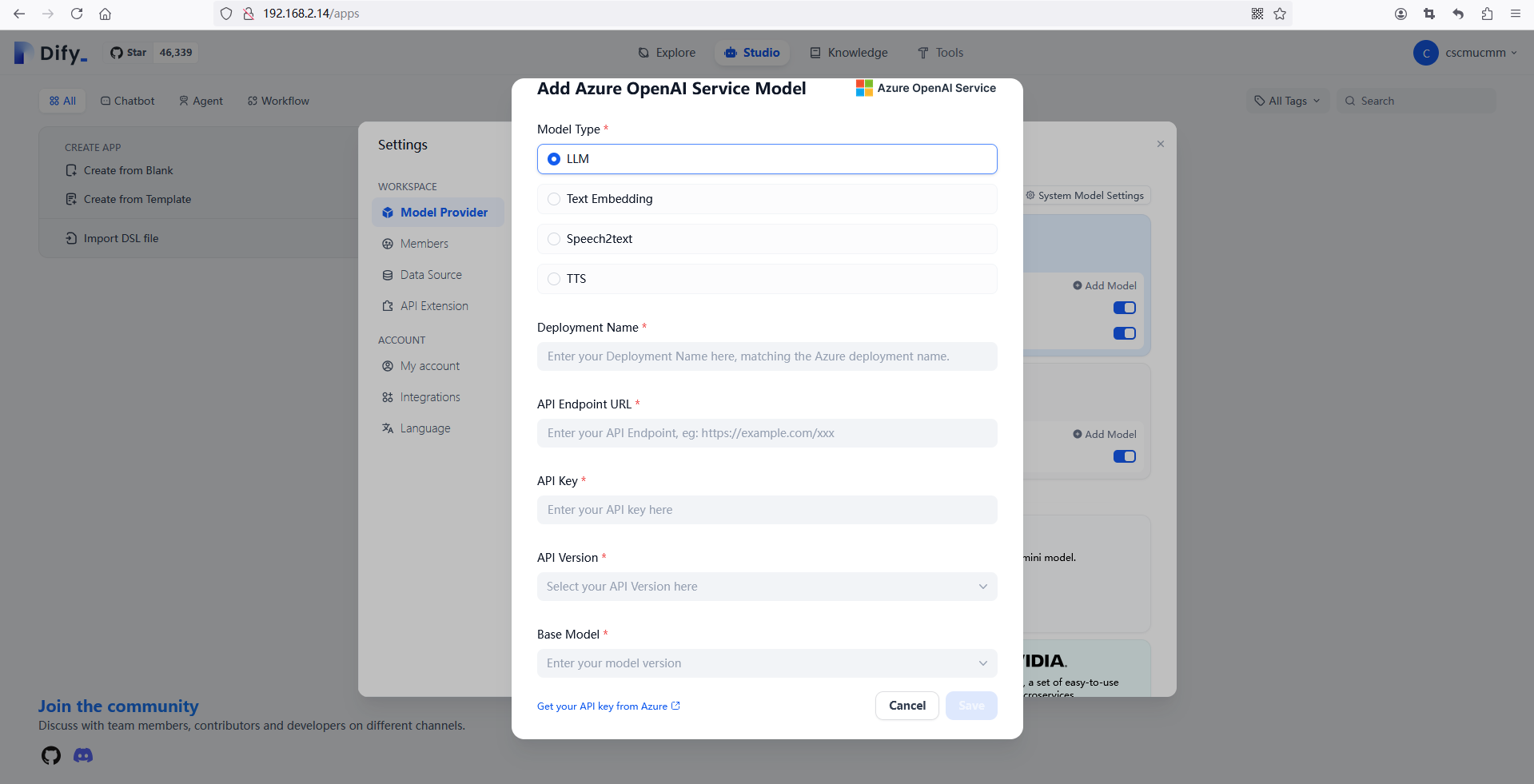Open Members in Settings sidebar

(424, 244)
